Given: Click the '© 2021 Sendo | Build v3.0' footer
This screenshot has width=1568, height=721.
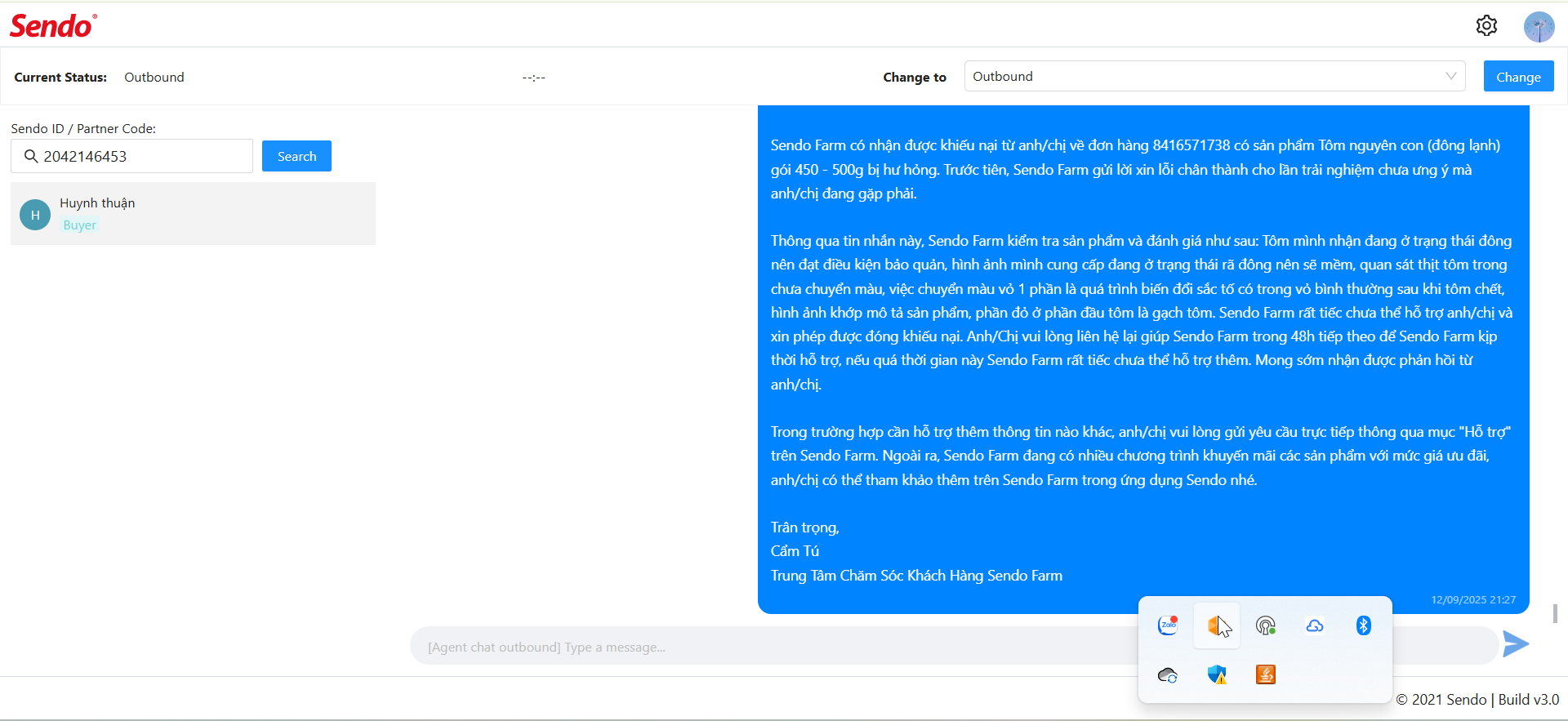Looking at the screenshot, I should coord(1477,700).
